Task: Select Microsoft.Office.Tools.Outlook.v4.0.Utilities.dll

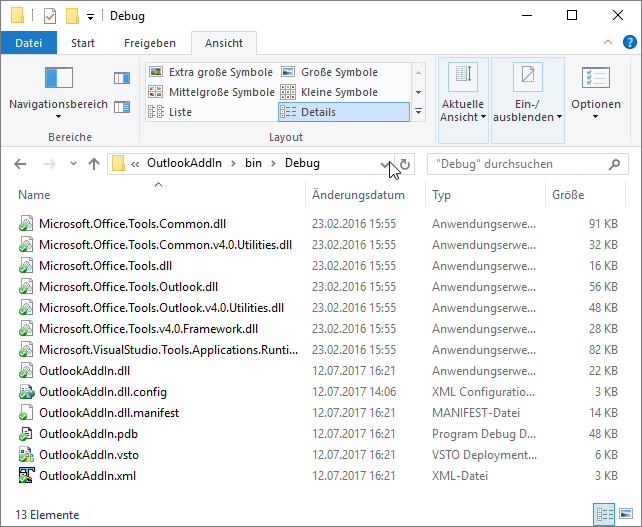Action: (x=161, y=308)
